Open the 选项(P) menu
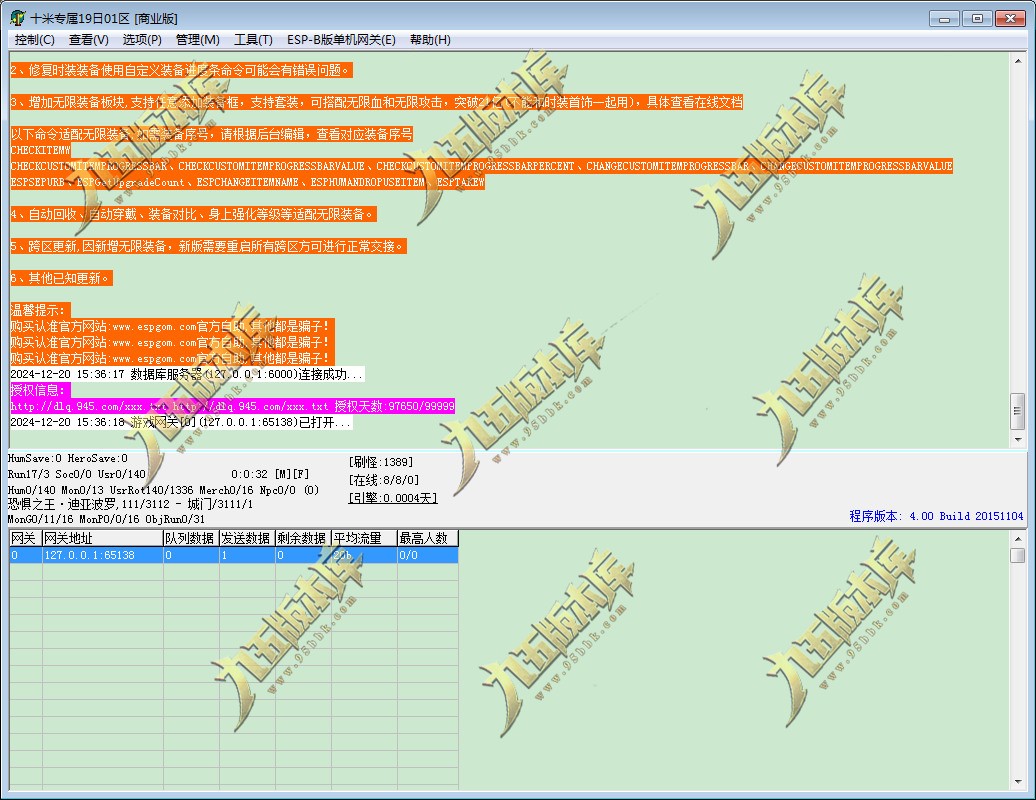 [x=142, y=40]
